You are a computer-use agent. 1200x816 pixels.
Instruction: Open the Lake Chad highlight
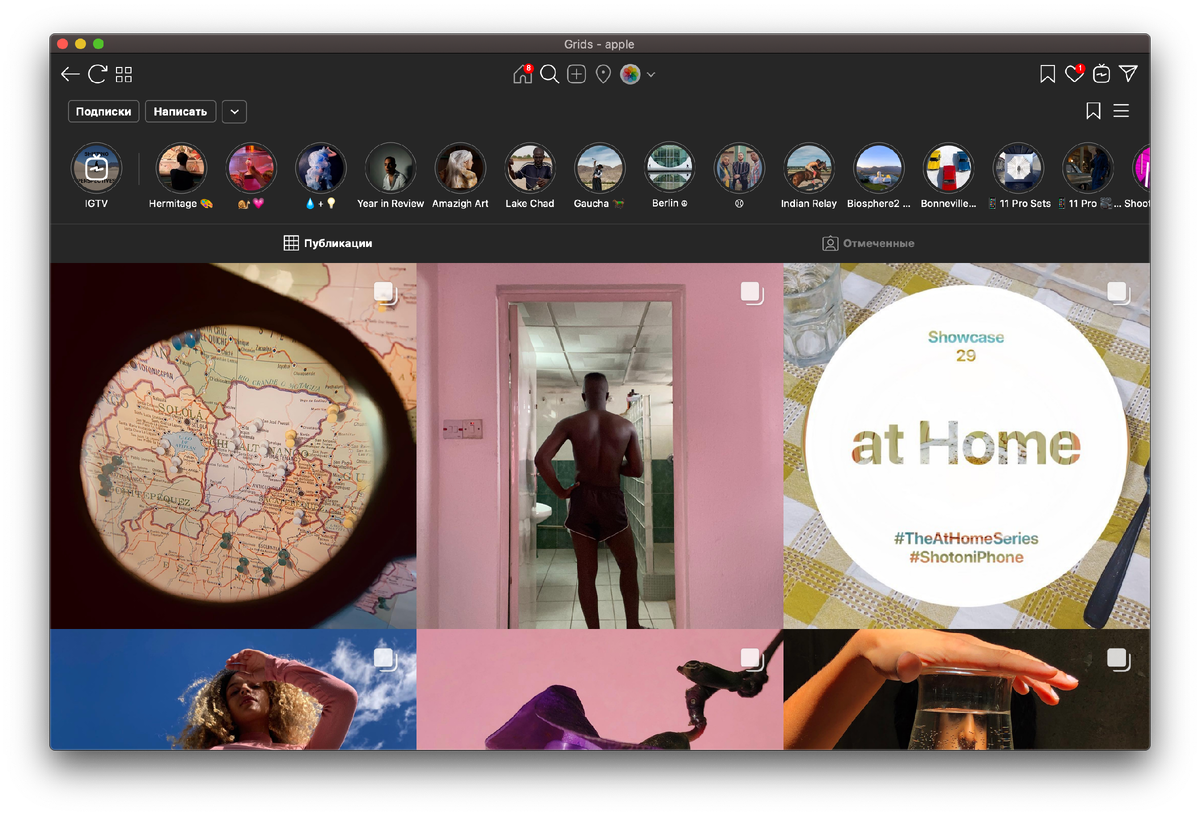(530, 168)
